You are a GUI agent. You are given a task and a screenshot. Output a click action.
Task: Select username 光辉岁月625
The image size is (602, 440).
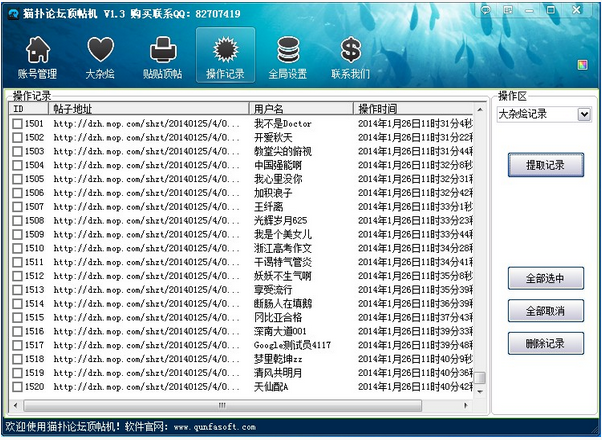pos(281,220)
